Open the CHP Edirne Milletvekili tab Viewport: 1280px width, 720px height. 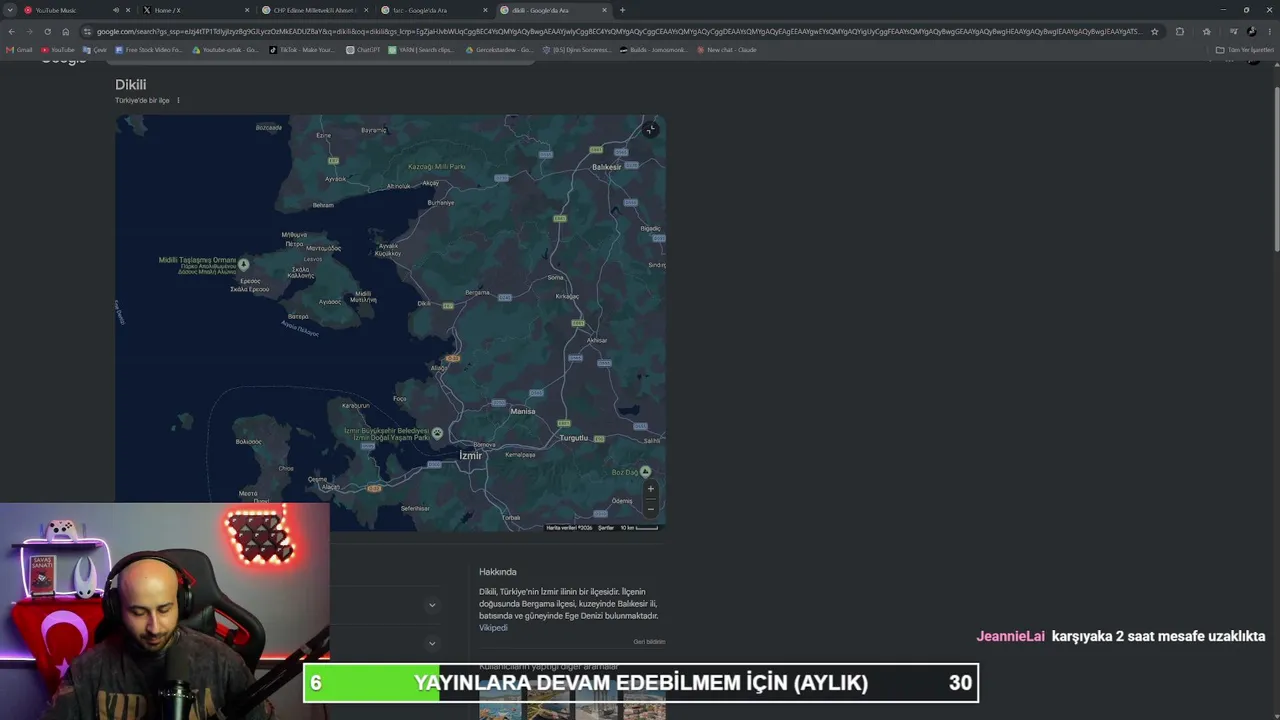(x=314, y=10)
